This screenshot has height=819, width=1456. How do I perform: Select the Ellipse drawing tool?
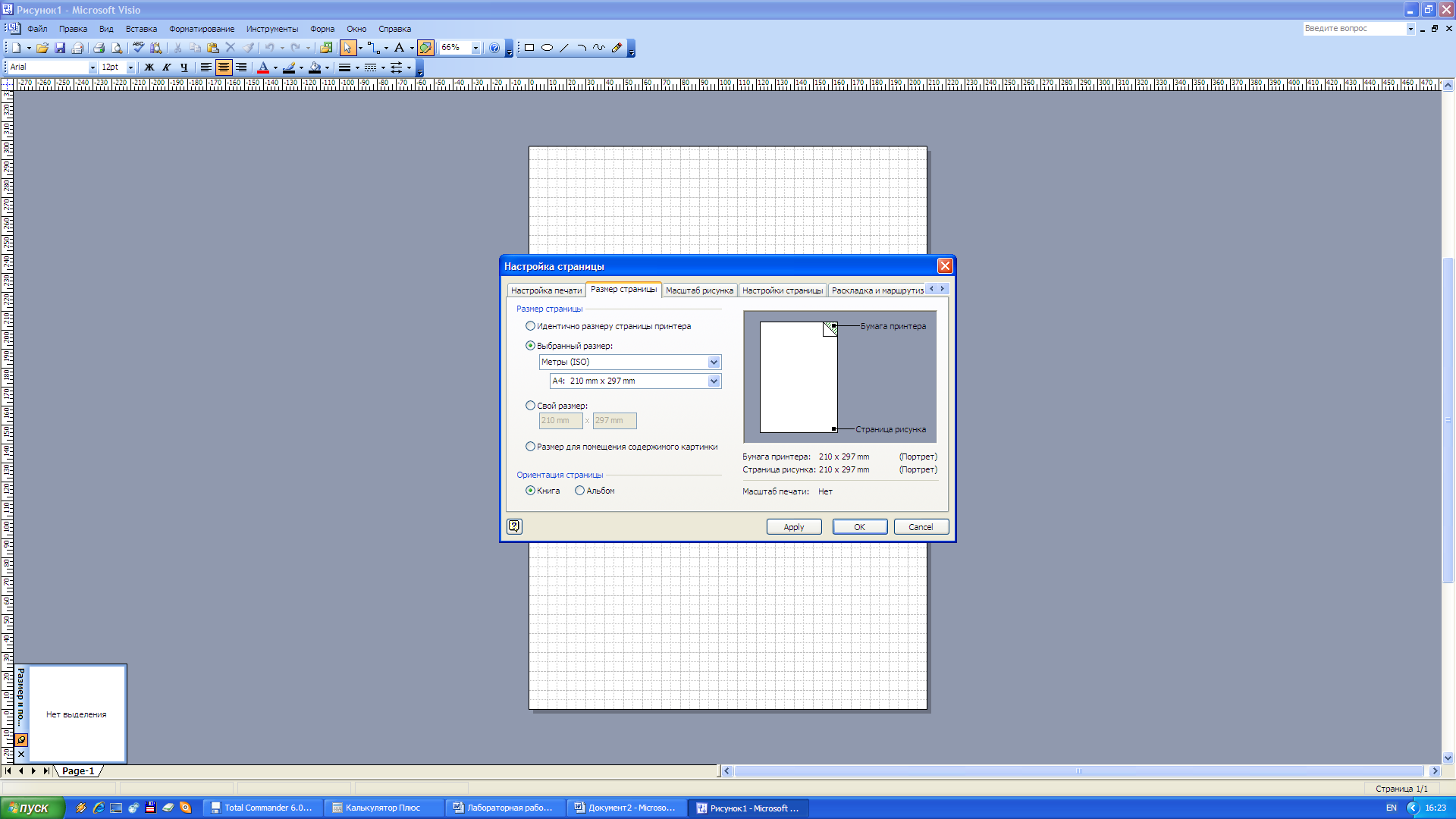tap(547, 48)
